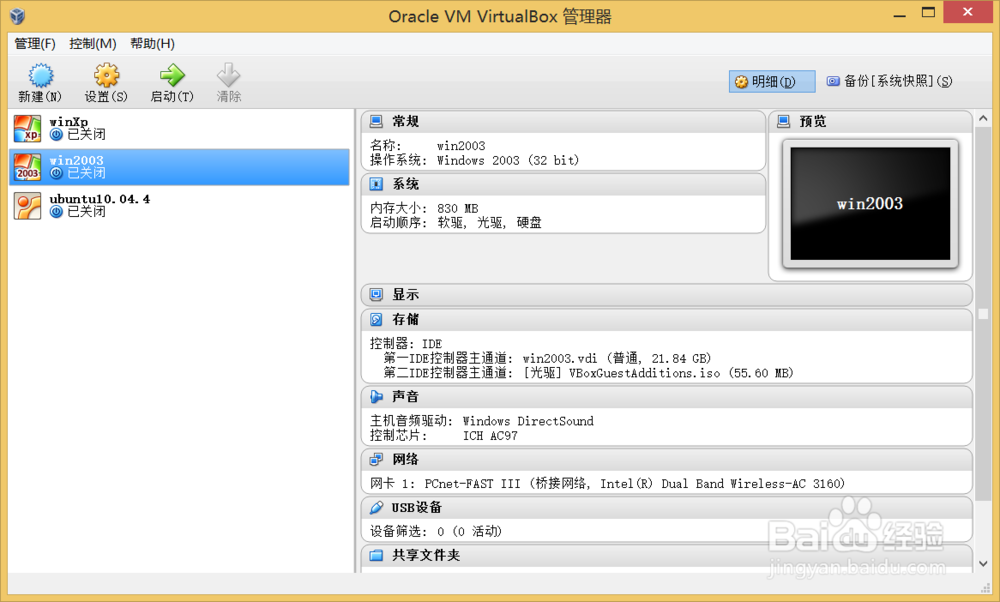Open the 网络 network settings header

coord(666,459)
